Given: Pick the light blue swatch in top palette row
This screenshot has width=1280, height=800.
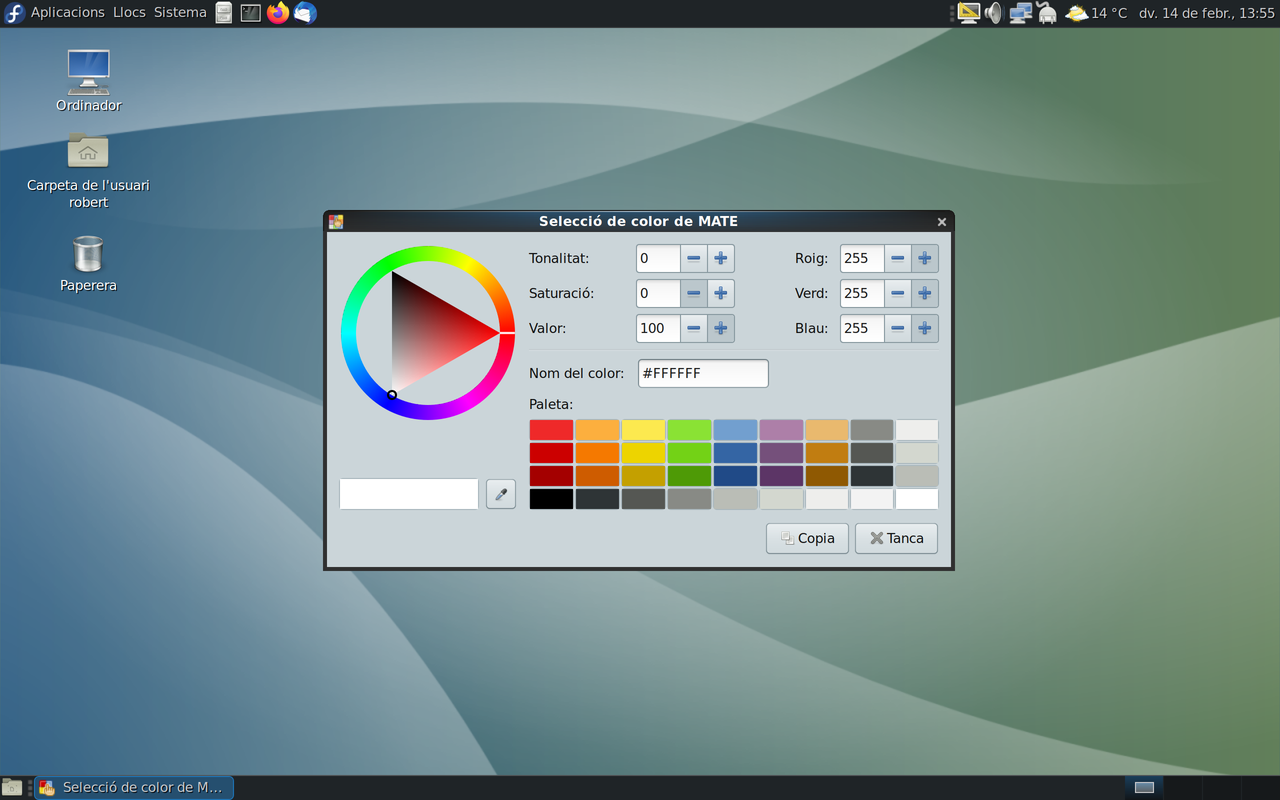Looking at the screenshot, I should (735, 430).
